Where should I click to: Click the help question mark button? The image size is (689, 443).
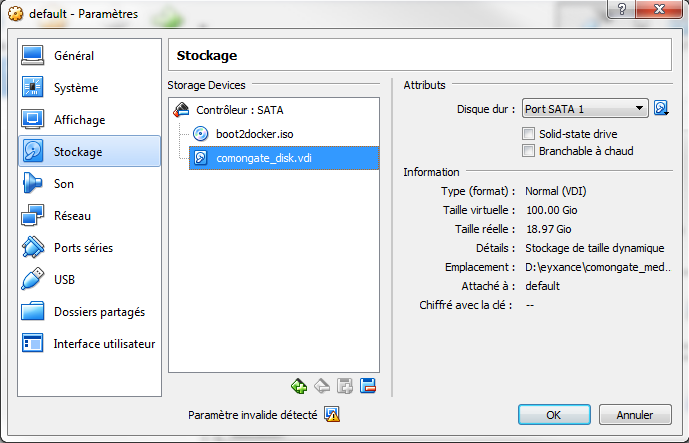[x=621, y=9]
